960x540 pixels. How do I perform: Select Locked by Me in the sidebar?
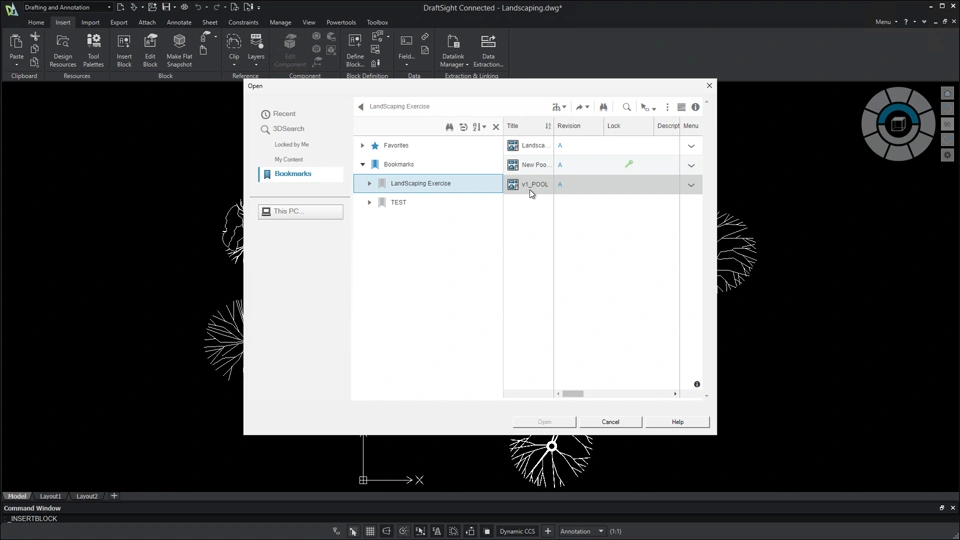pos(291,144)
